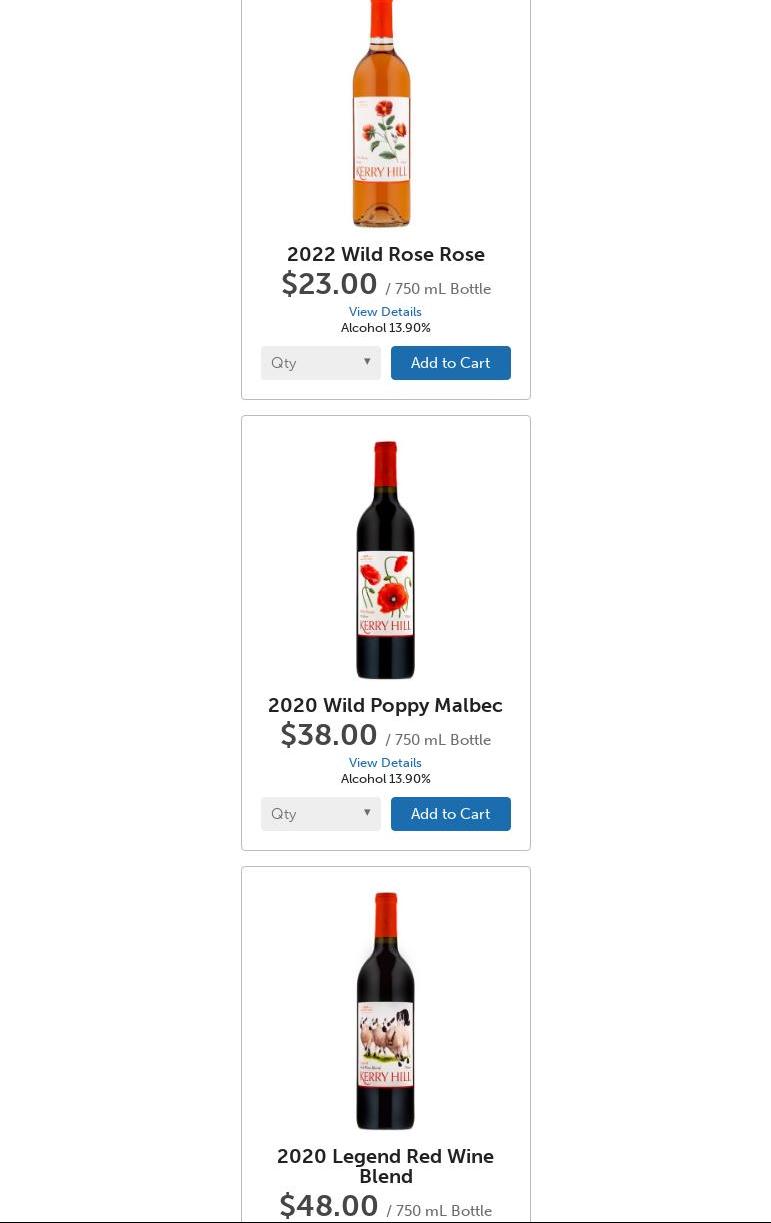Click the alcohol percentage under Wild Rose Rose

pos(386,328)
